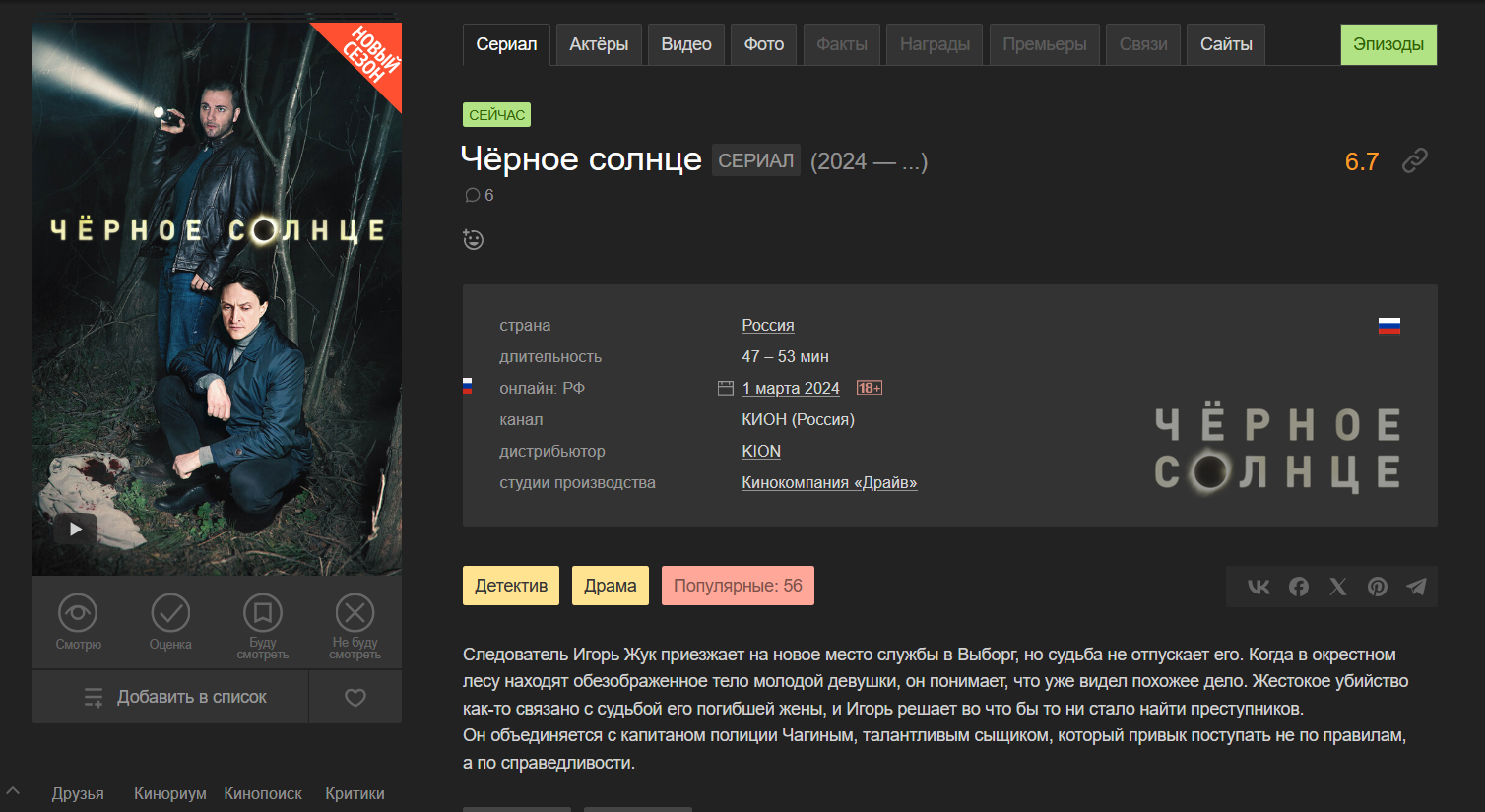Click the calendar icon beside 1 марта 2024

726,388
